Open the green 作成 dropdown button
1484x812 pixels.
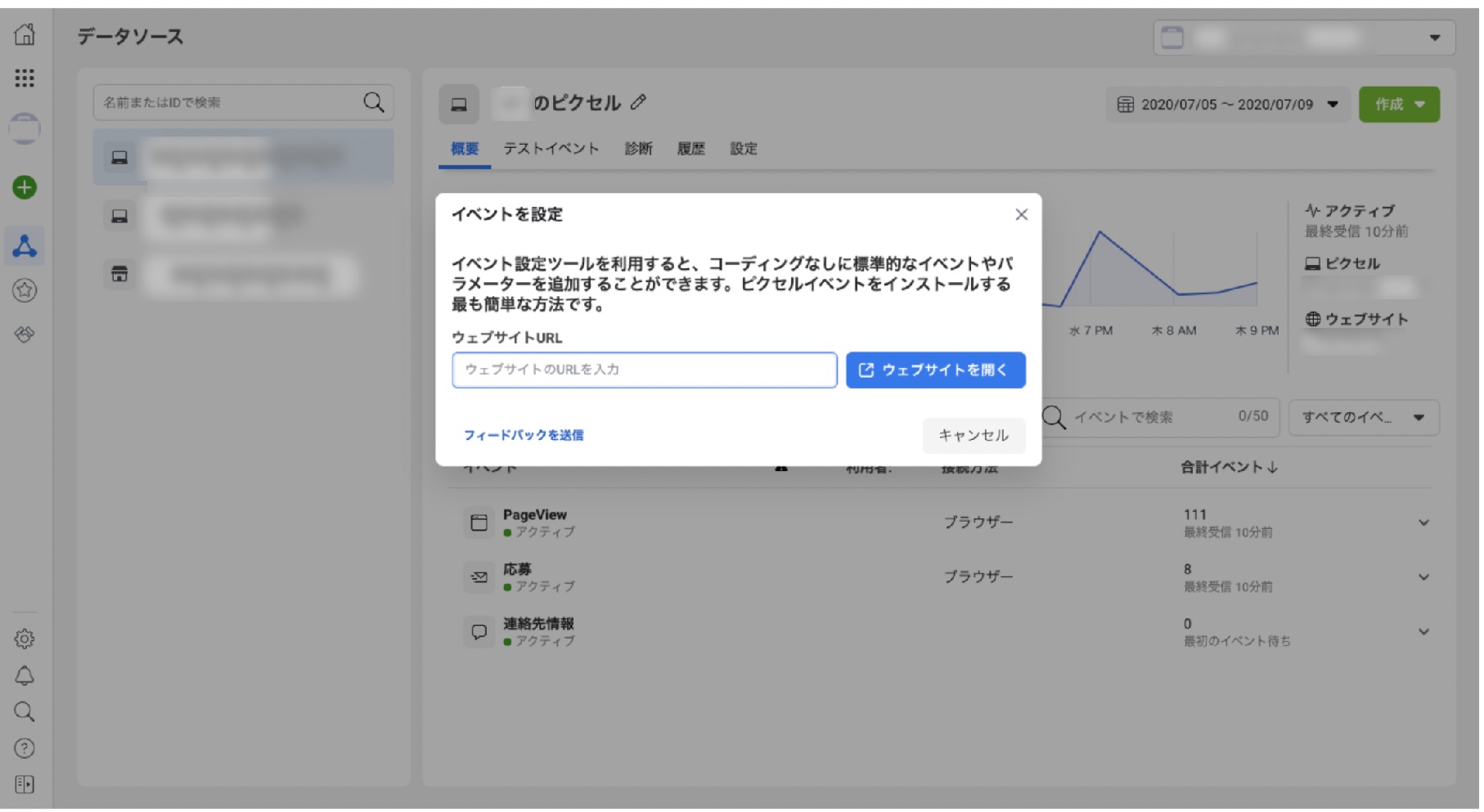click(x=1399, y=105)
